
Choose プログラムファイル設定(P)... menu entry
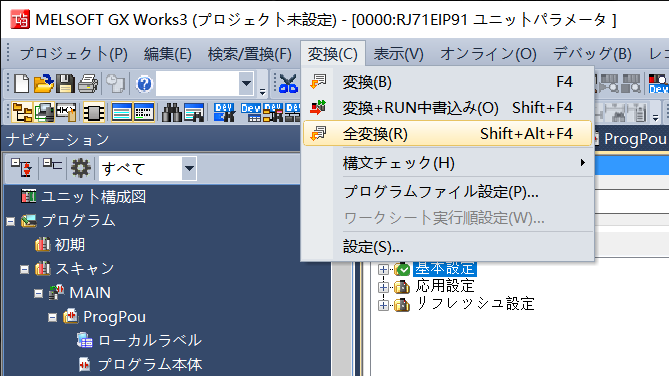click(448, 192)
